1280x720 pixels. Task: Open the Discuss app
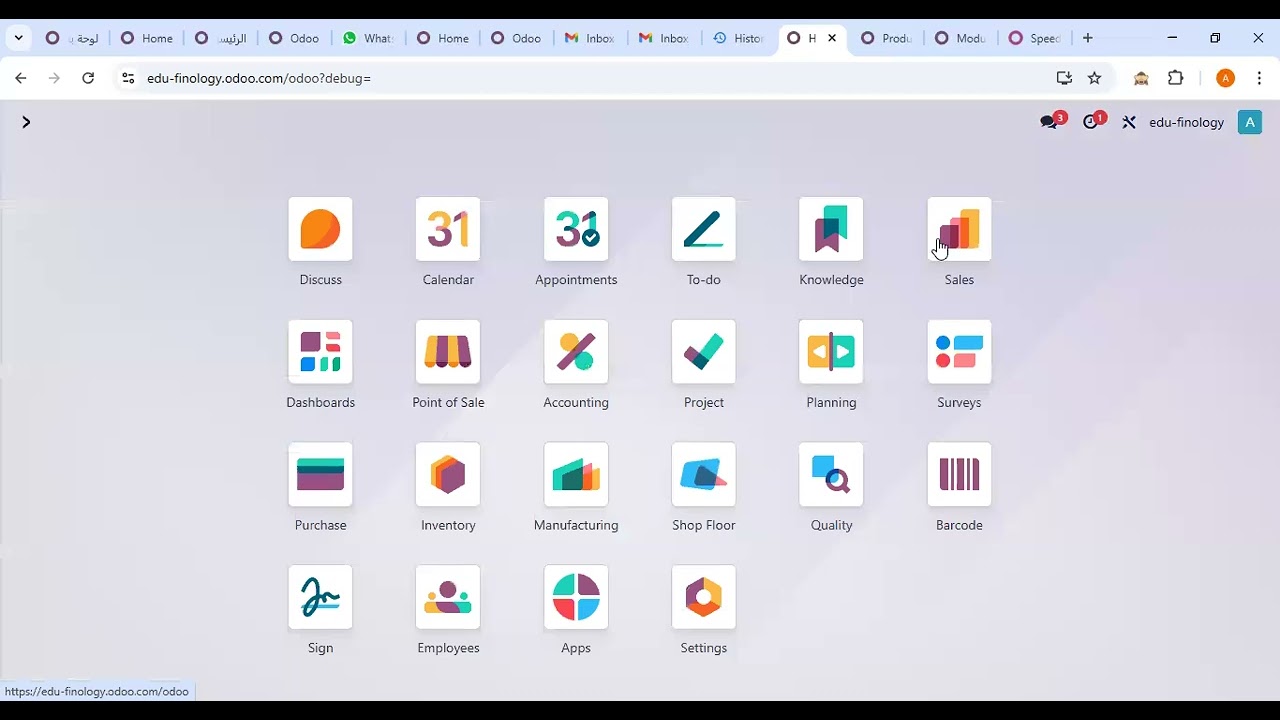pyautogui.click(x=320, y=230)
